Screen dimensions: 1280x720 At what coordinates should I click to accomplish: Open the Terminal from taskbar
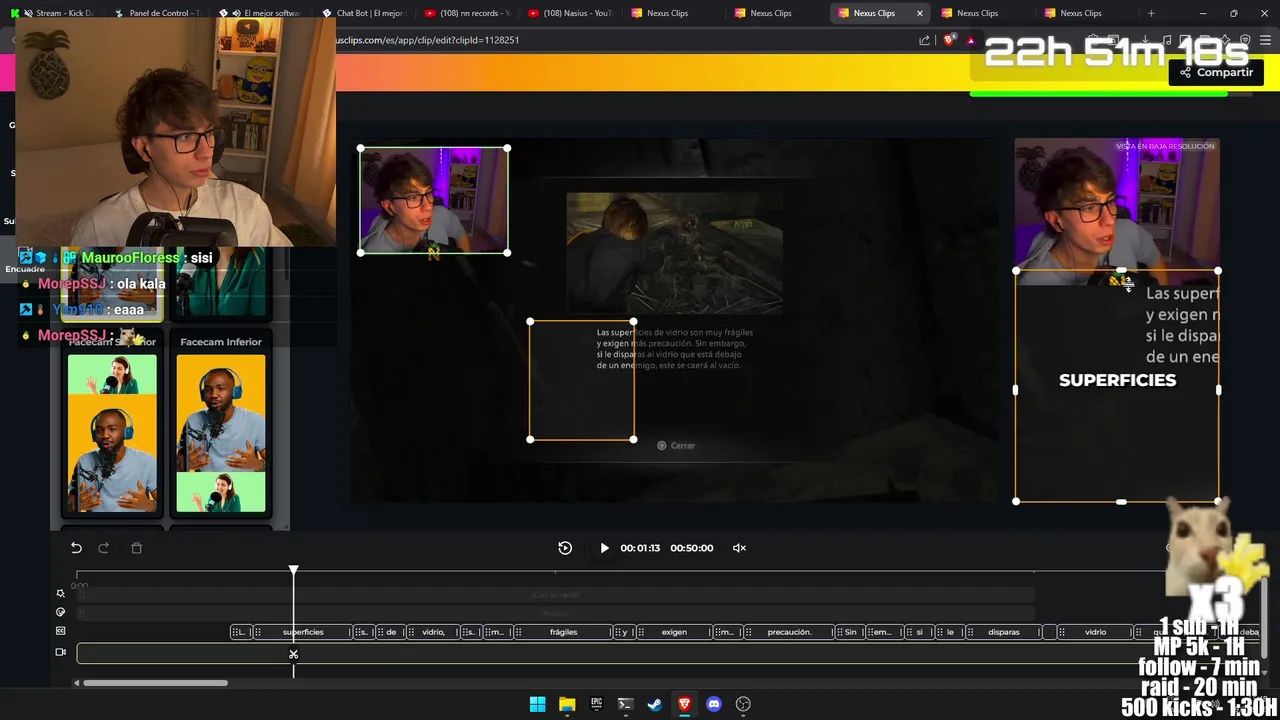click(625, 704)
